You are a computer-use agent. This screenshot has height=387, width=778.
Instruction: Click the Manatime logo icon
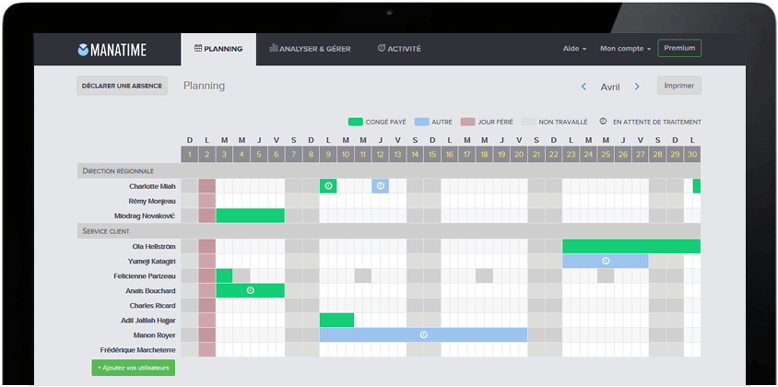(83, 50)
